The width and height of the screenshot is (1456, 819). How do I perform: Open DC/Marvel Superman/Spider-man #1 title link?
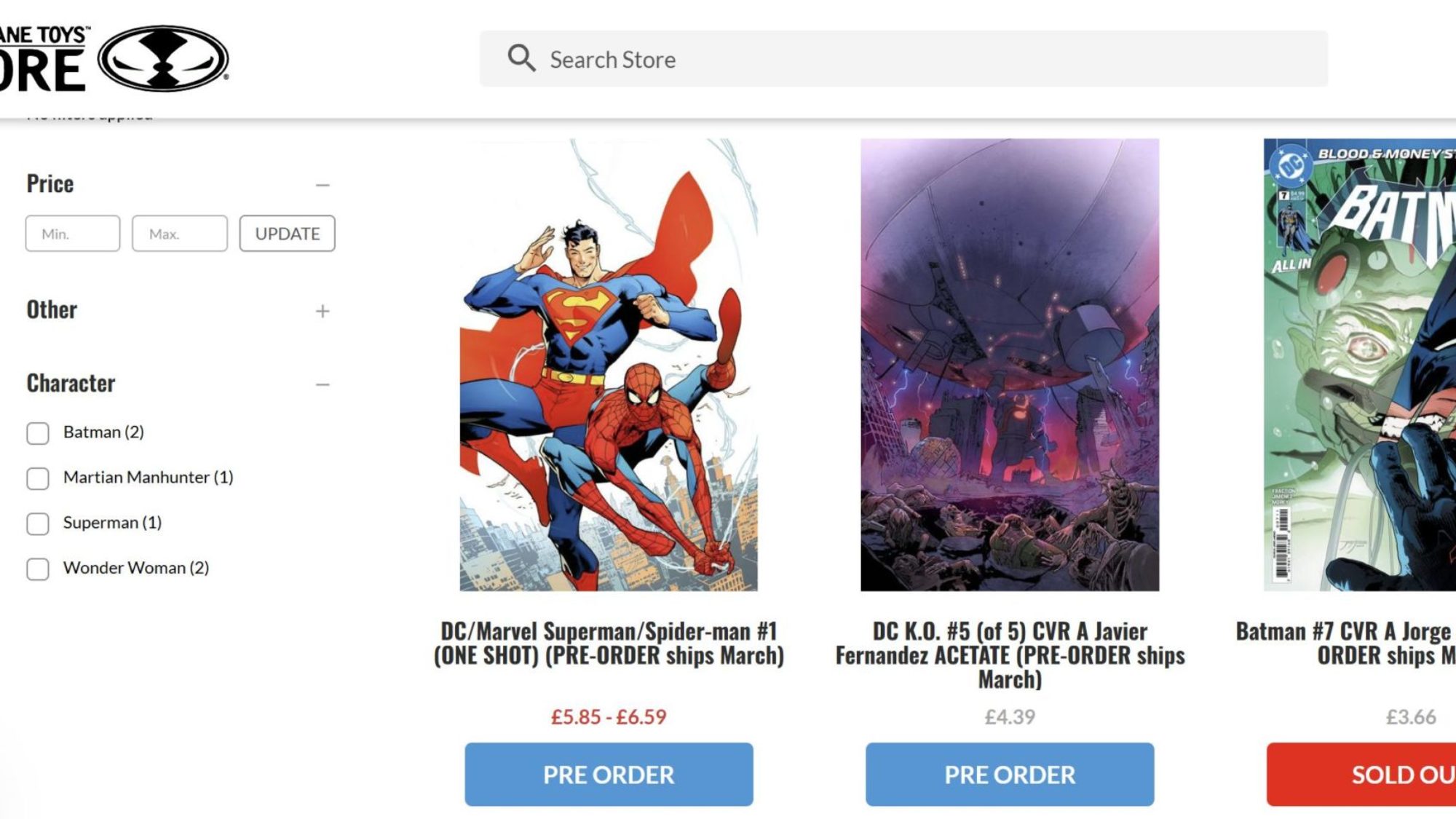pos(609,643)
